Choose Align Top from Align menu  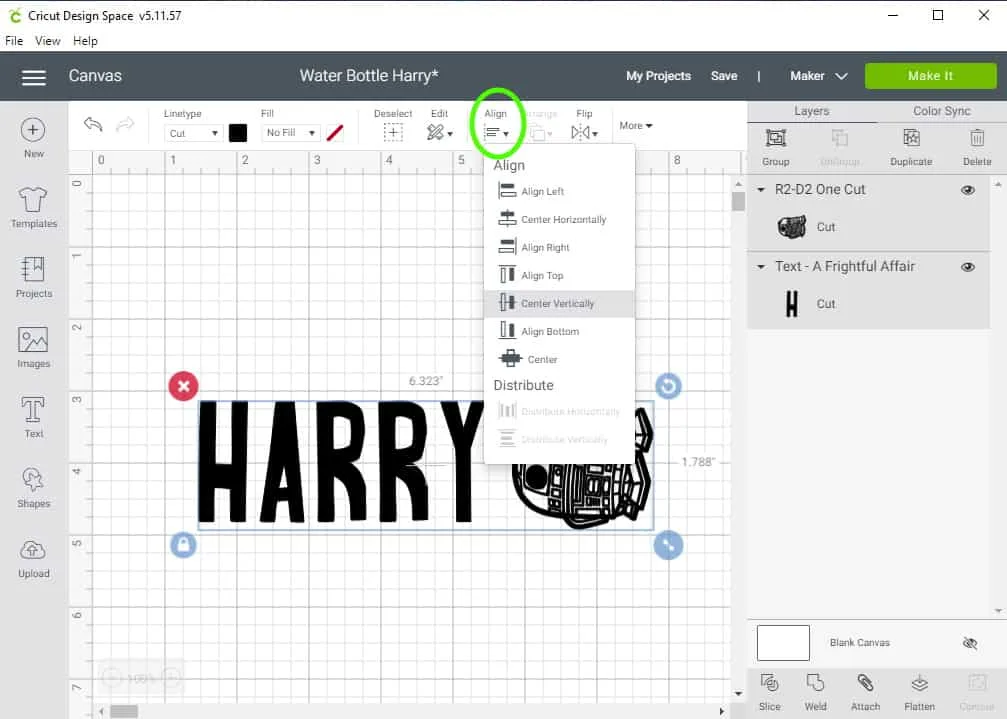pyautogui.click(x=559, y=275)
